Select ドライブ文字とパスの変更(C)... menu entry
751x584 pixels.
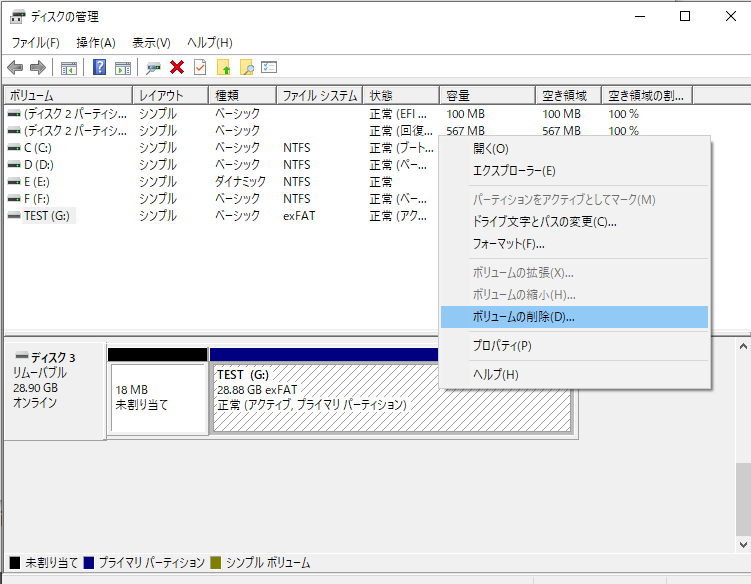click(574, 222)
